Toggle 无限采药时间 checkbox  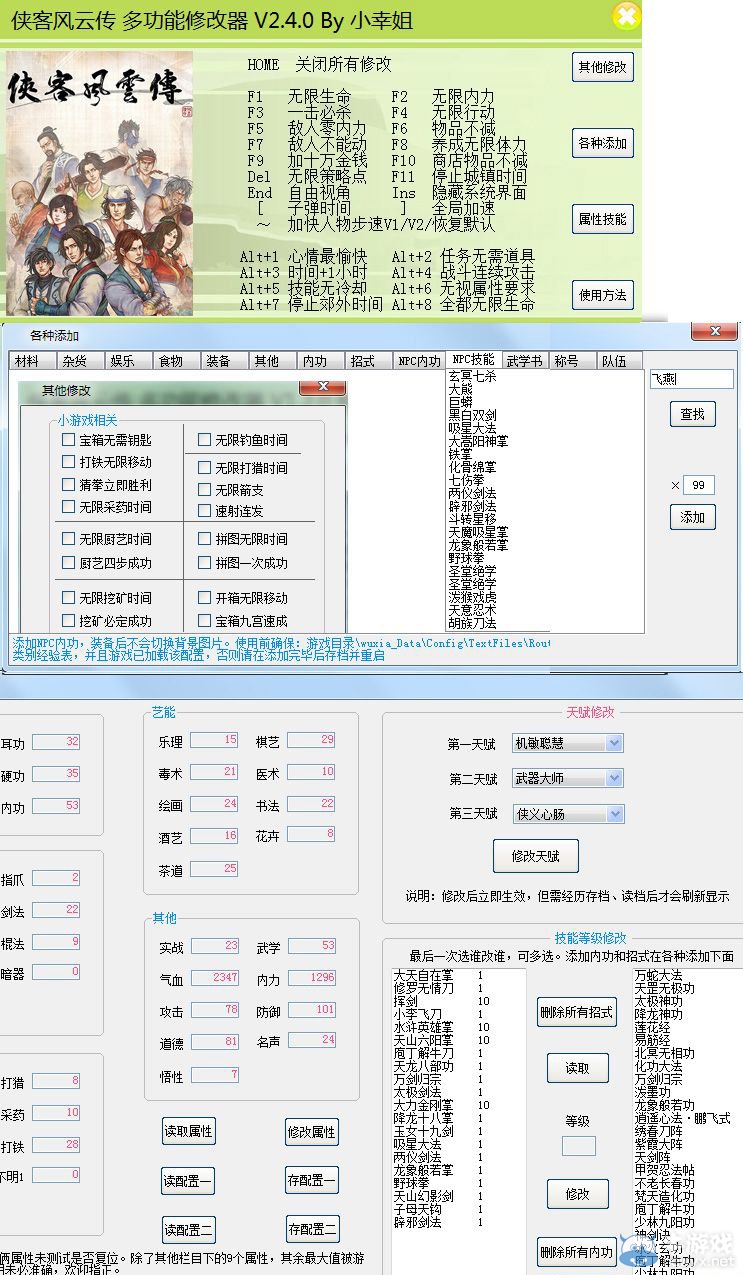107,507
